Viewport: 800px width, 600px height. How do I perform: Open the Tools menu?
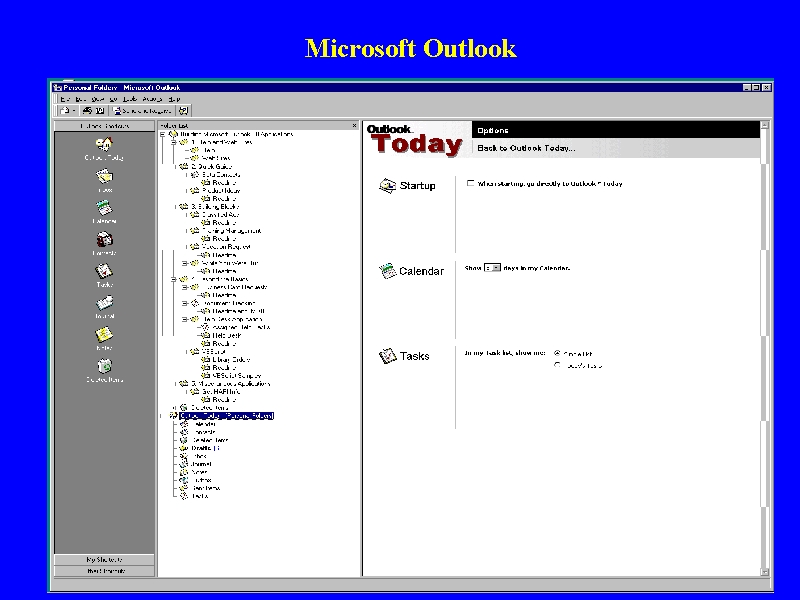point(130,99)
